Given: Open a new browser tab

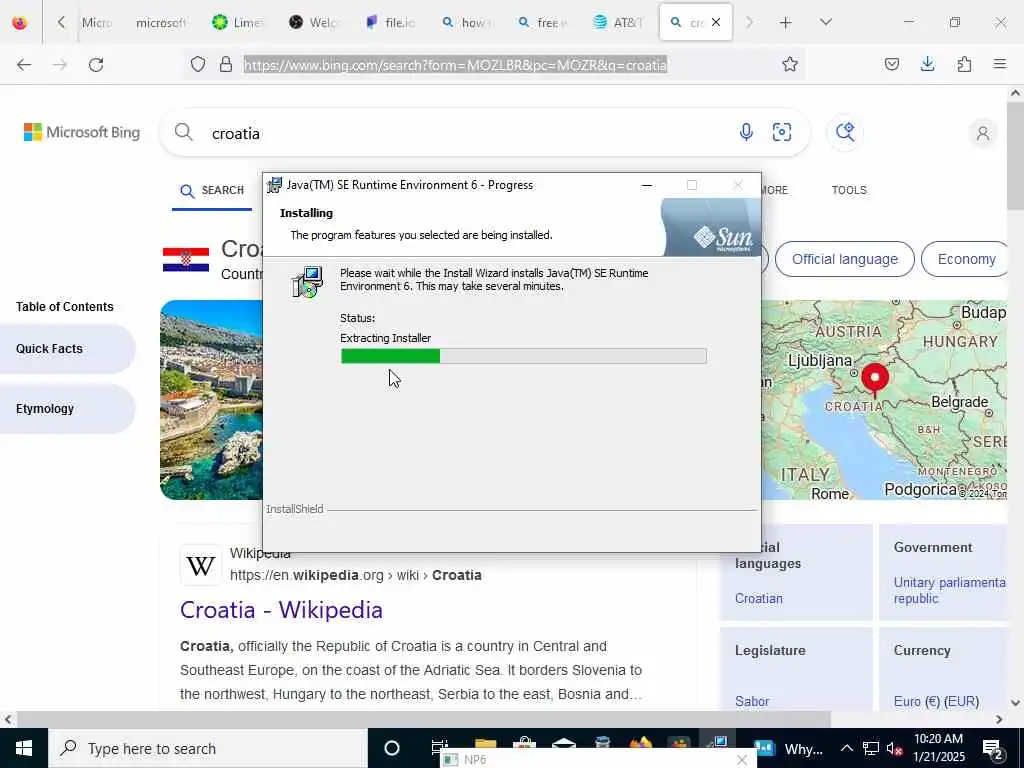Looking at the screenshot, I should click(786, 22).
